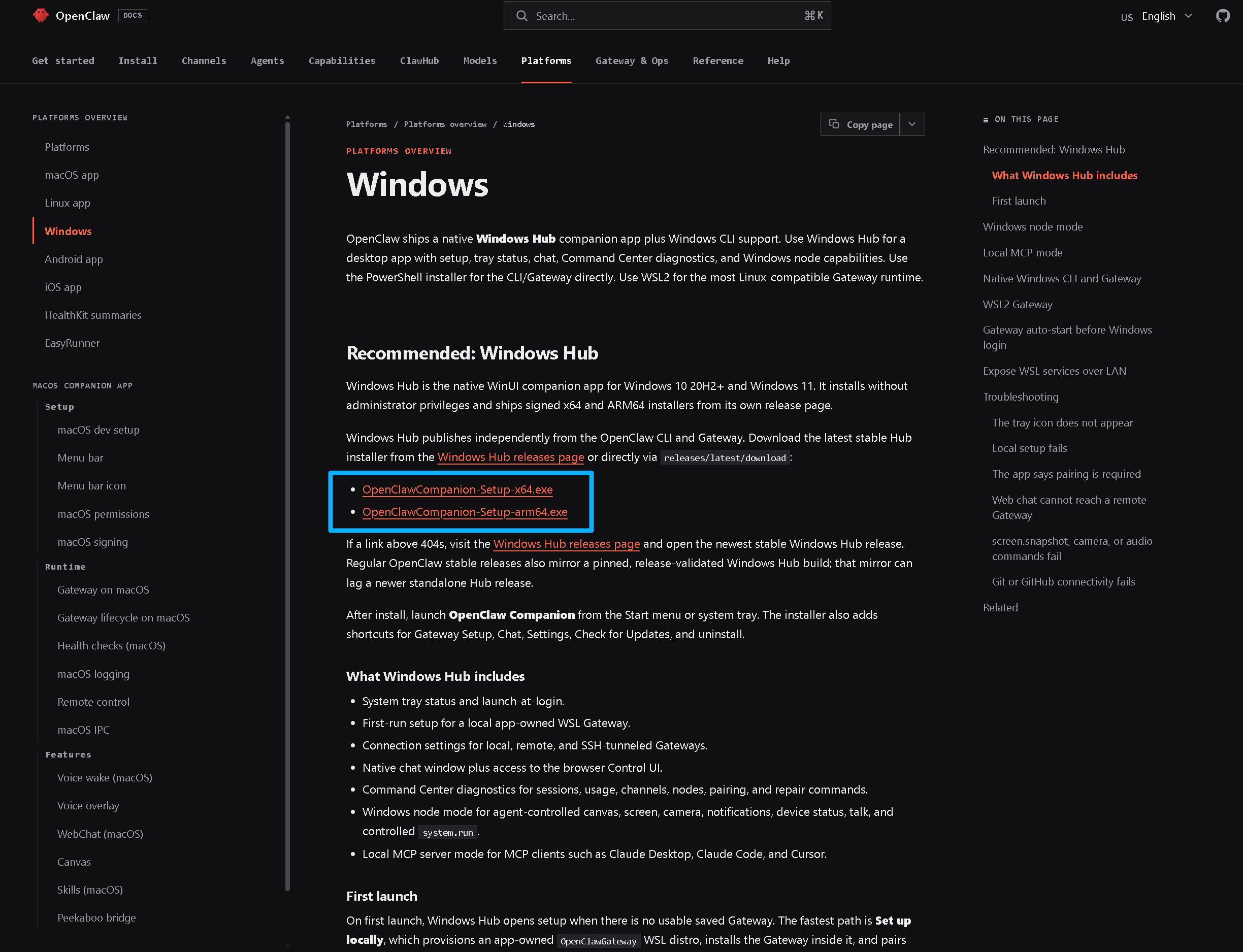The height and width of the screenshot is (952, 1243).
Task: Expand the Copy page options chevron
Action: tap(911, 124)
